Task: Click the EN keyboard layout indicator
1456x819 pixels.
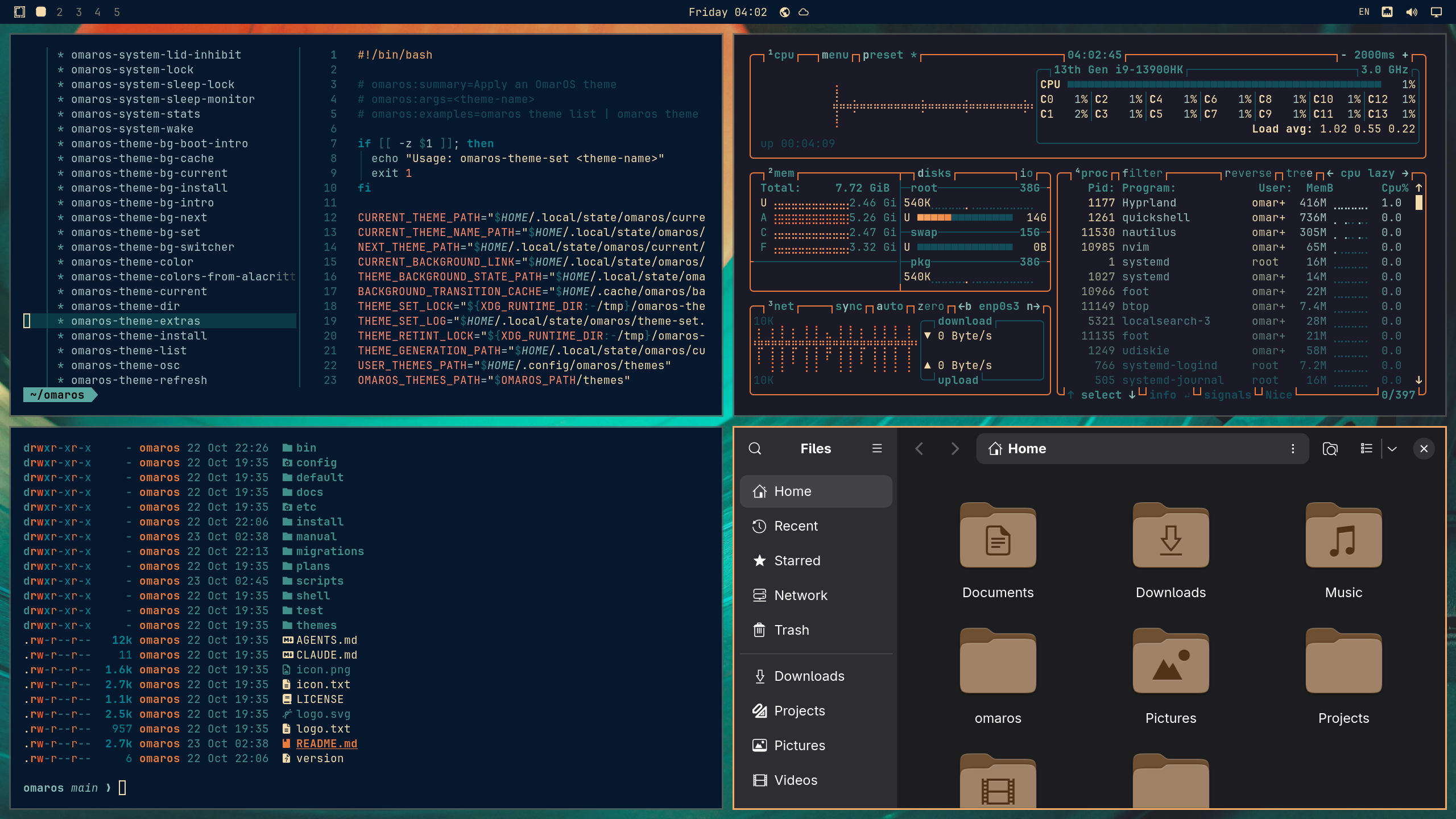Action: point(1364,12)
